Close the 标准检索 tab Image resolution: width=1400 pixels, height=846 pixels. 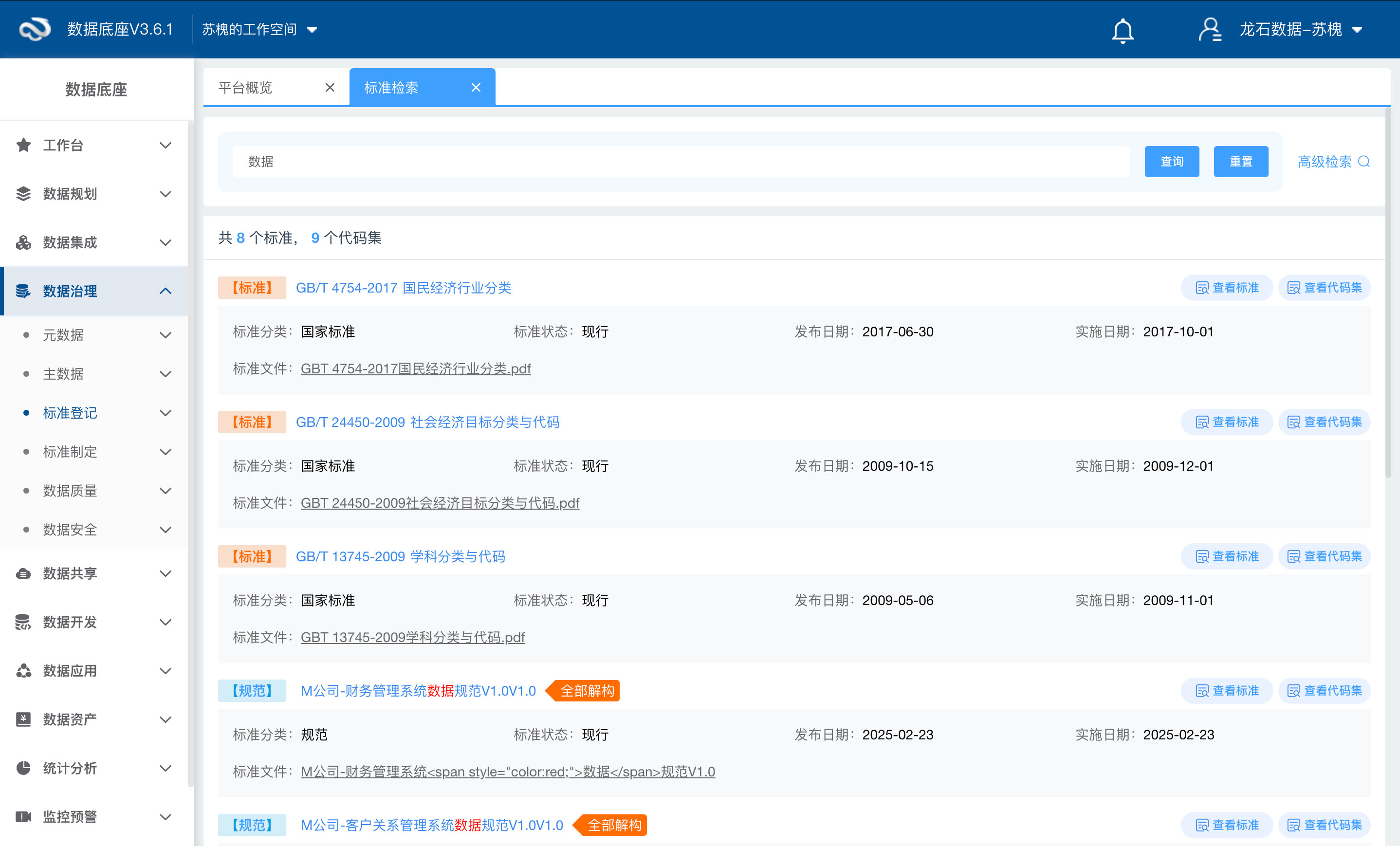point(476,87)
